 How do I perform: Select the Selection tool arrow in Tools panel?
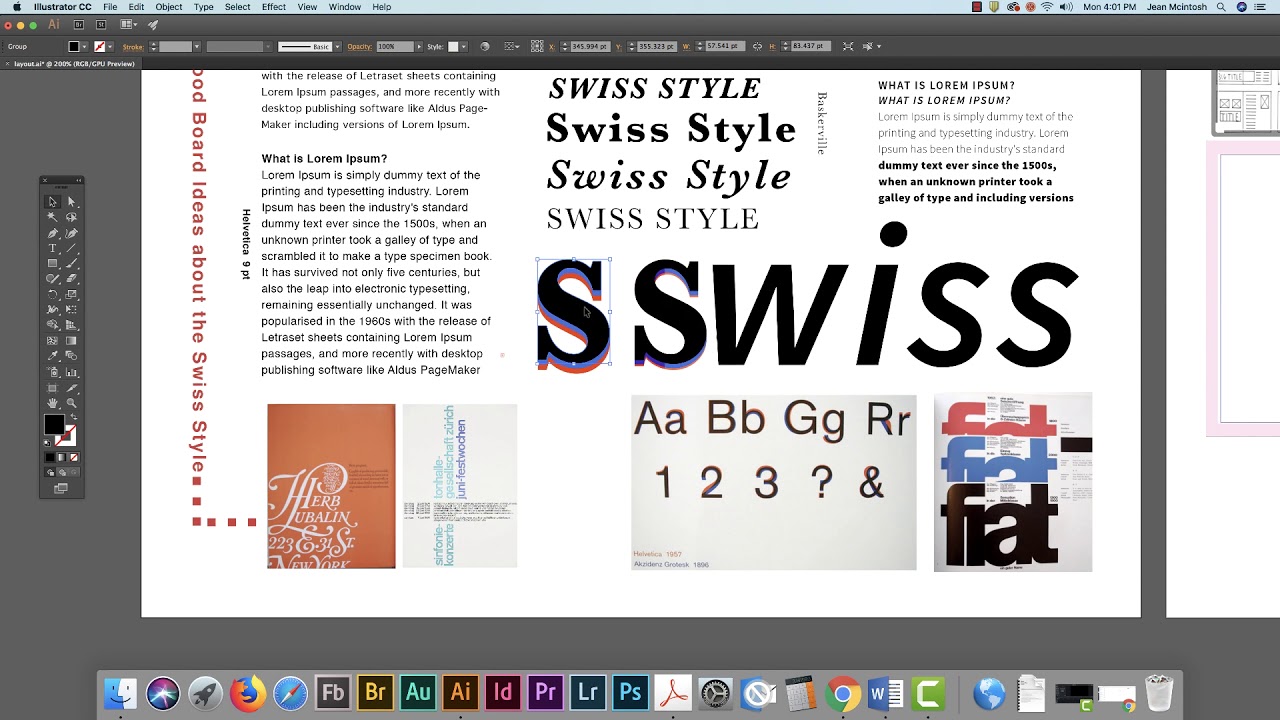point(52,201)
